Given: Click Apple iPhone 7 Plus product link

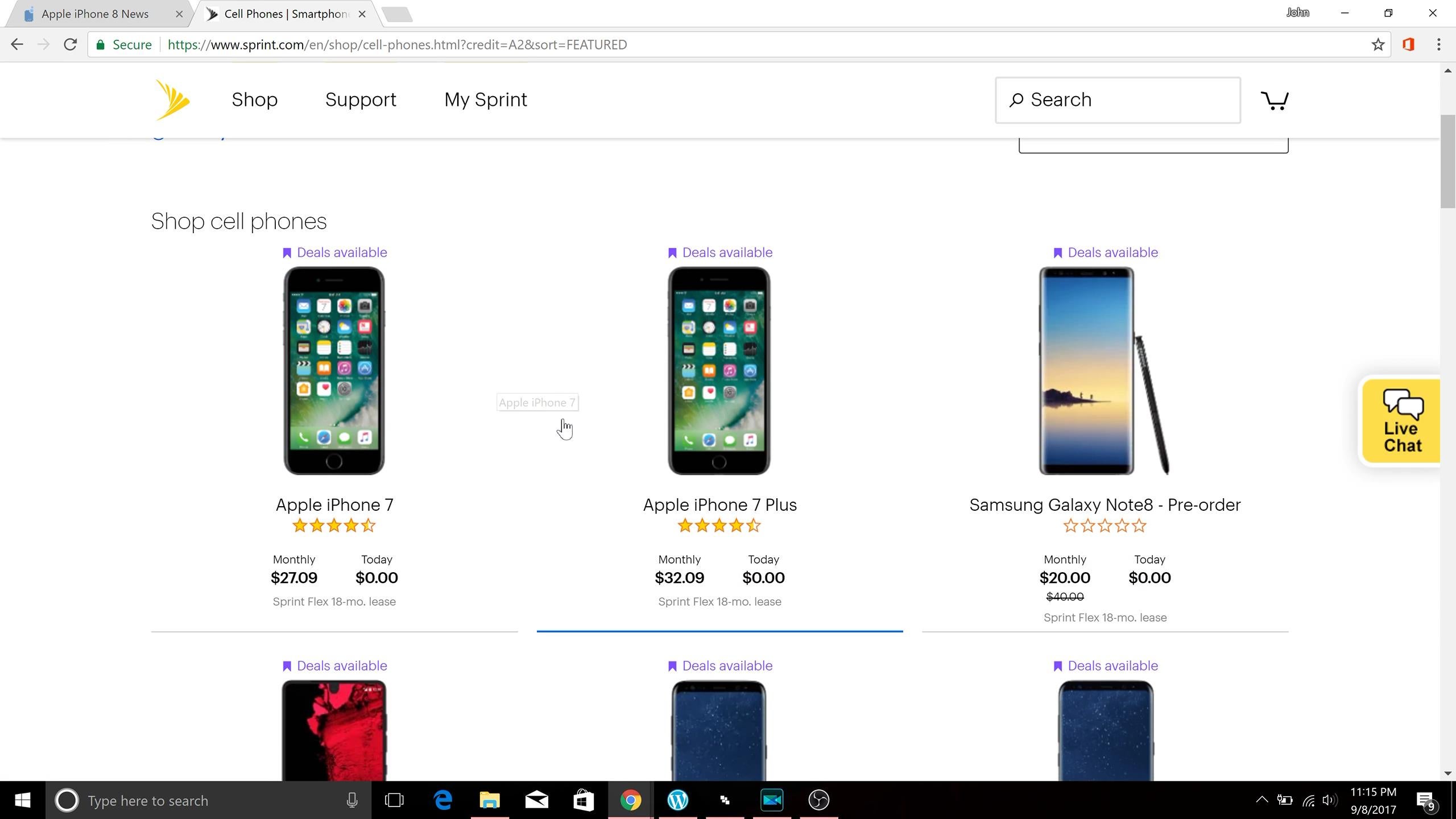Looking at the screenshot, I should click(x=719, y=505).
